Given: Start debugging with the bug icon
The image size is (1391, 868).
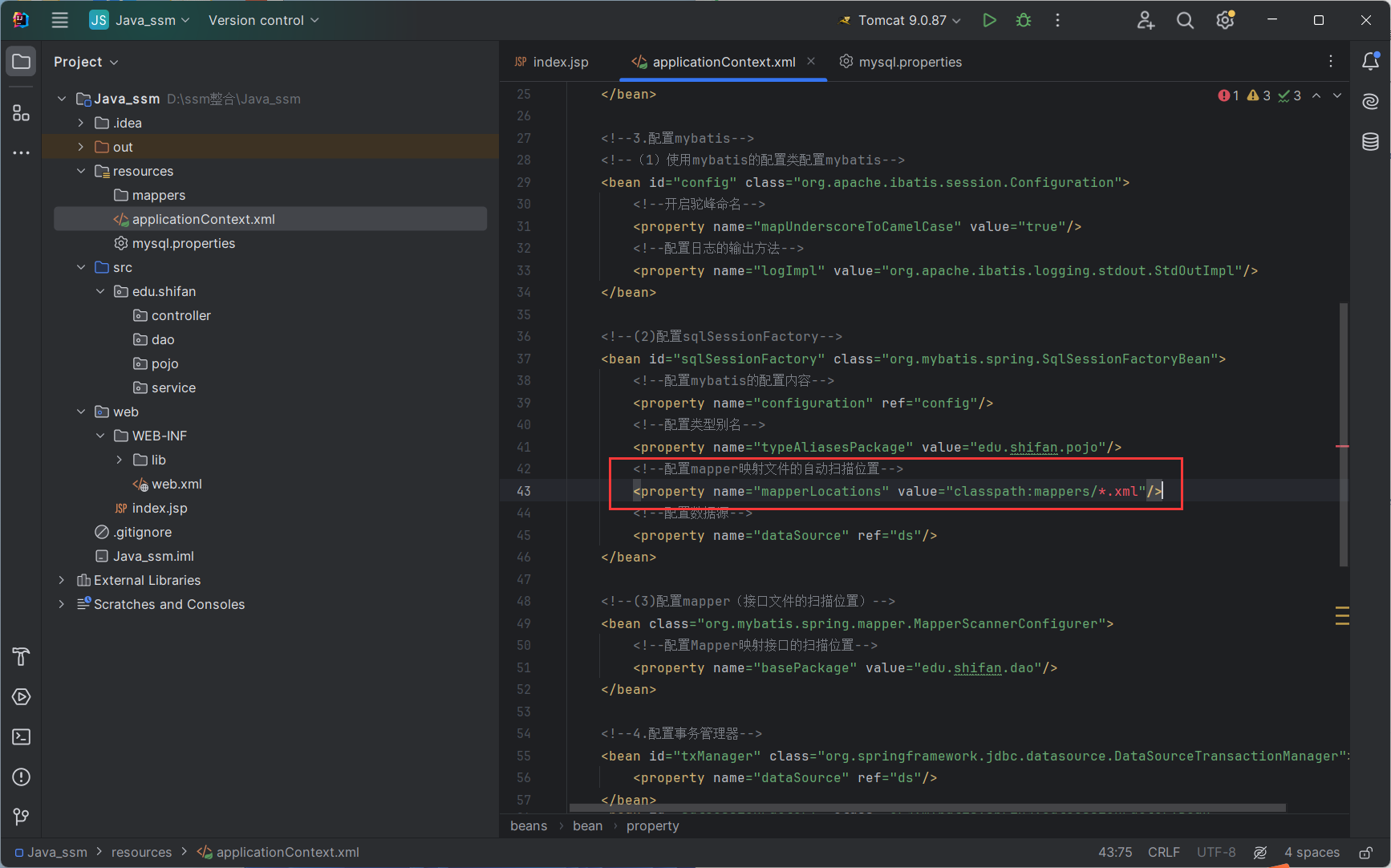Looking at the screenshot, I should click(x=1024, y=20).
